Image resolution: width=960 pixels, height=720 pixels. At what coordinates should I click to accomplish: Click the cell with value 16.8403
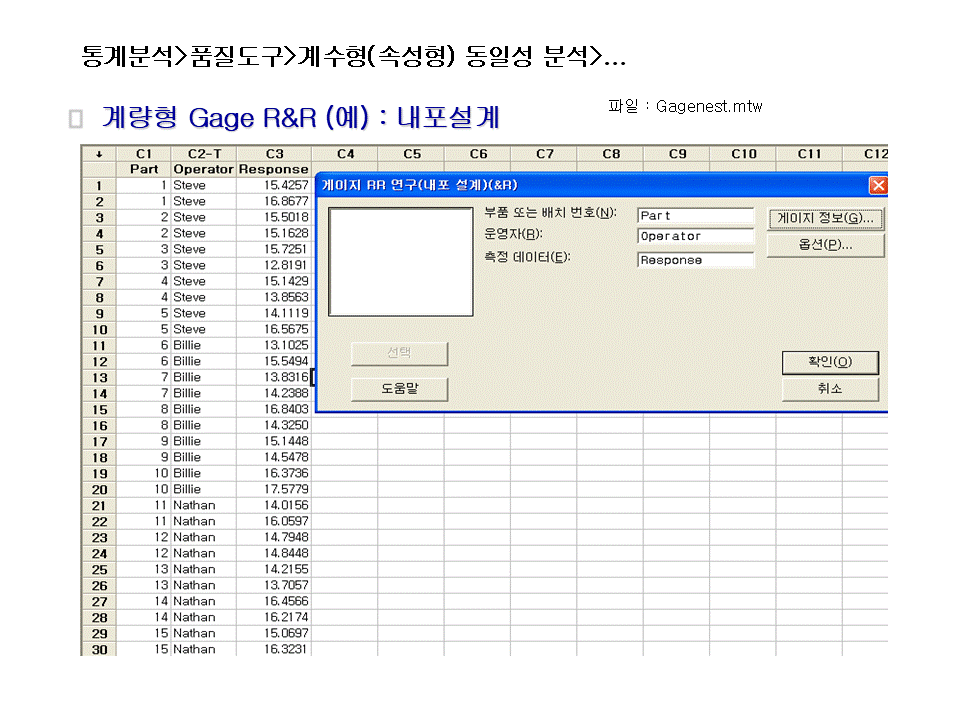click(274, 409)
